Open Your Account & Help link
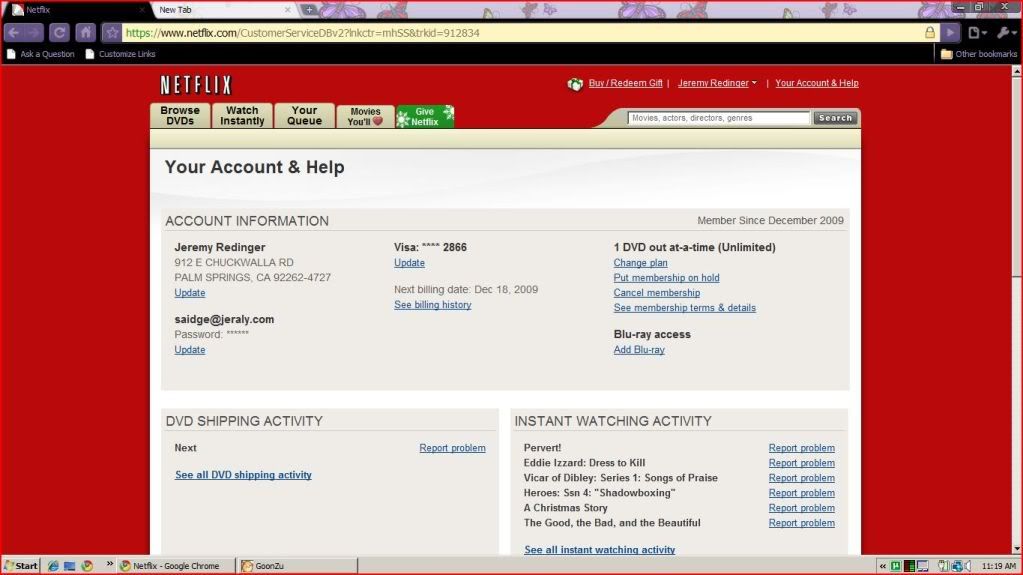This screenshot has width=1023, height=575. click(x=816, y=83)
